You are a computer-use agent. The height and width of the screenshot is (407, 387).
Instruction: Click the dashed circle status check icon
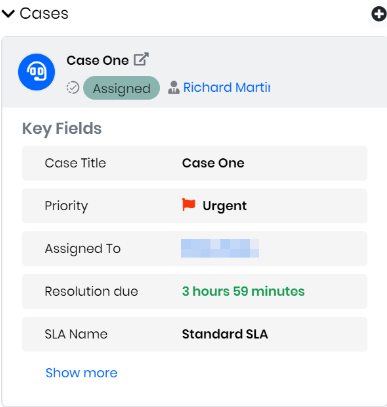click(x=73, y=88)
